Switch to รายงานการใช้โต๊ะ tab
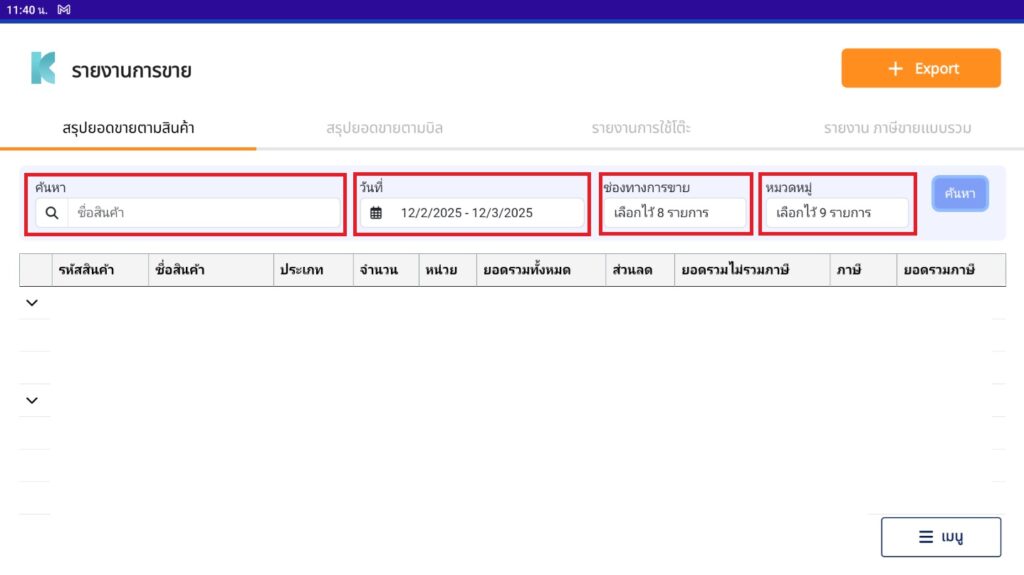This screenshot has width=1024, height=575. coord(641,129)
